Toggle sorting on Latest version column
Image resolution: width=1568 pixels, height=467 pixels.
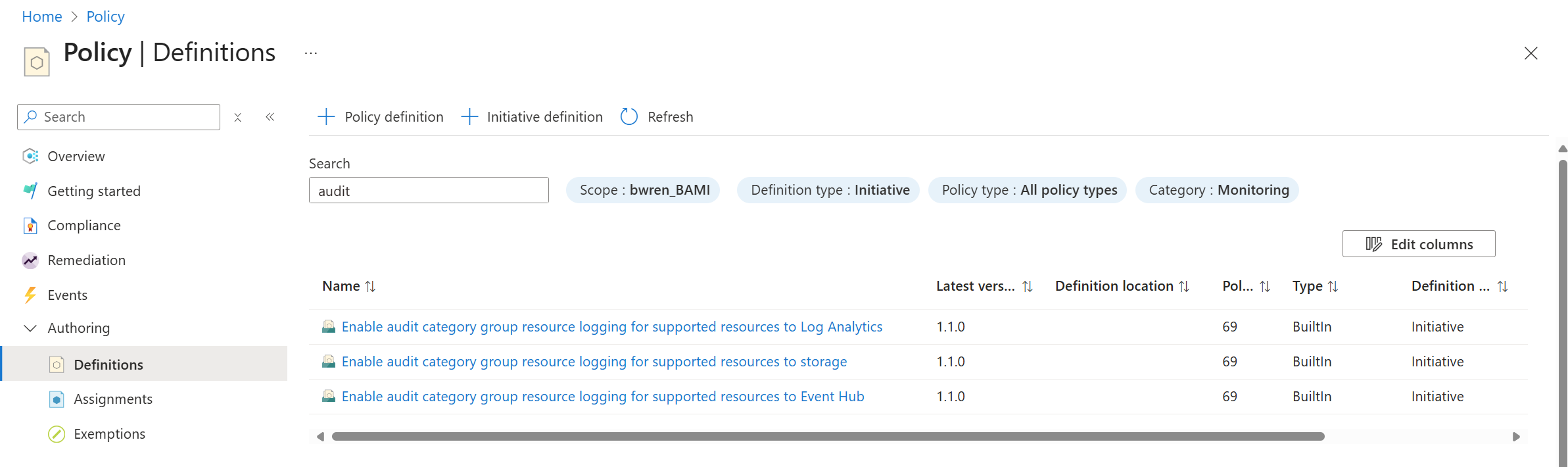point(1028,286)
